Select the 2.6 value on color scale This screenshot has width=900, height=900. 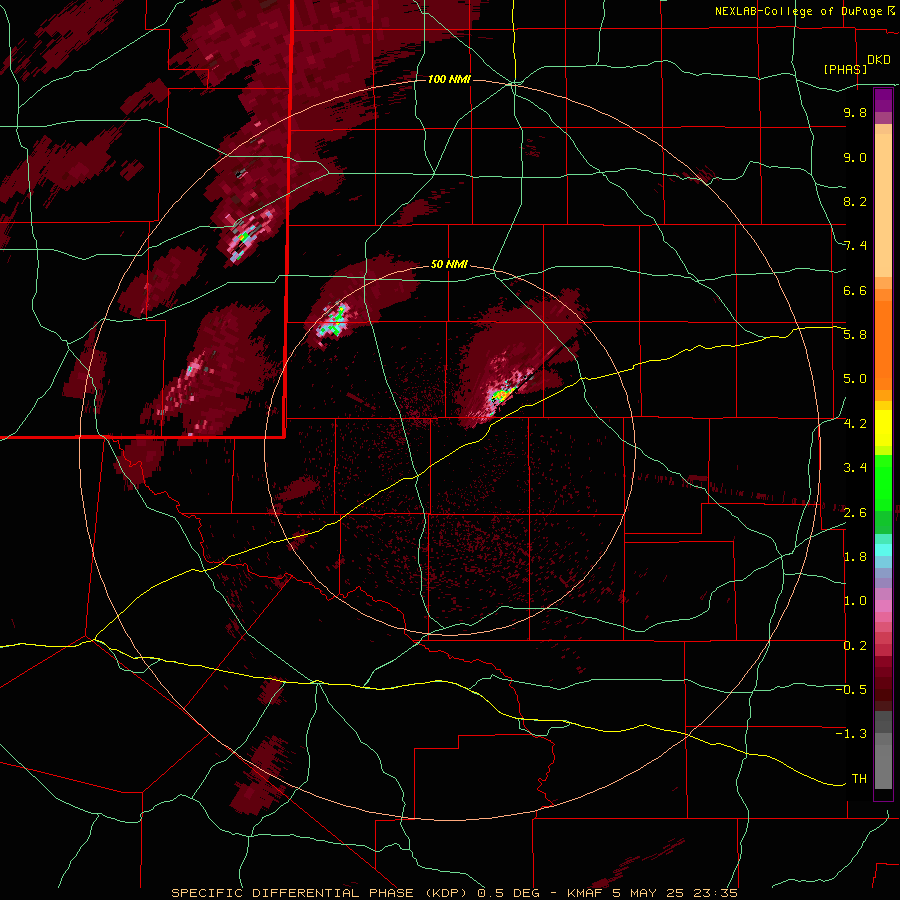(855, 512)
